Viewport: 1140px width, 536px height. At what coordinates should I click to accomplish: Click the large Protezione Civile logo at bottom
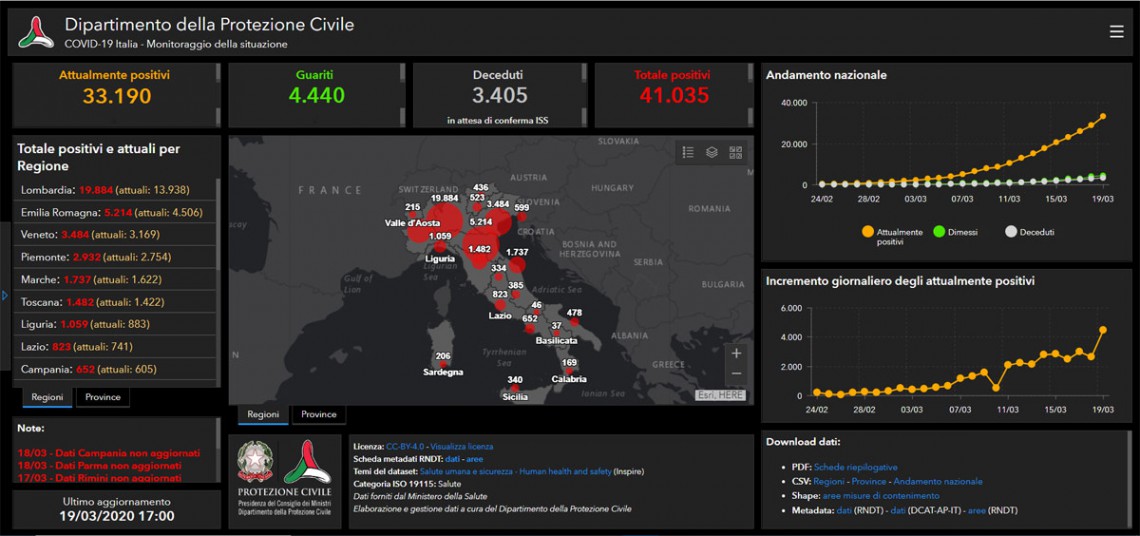tap(308, 461)
